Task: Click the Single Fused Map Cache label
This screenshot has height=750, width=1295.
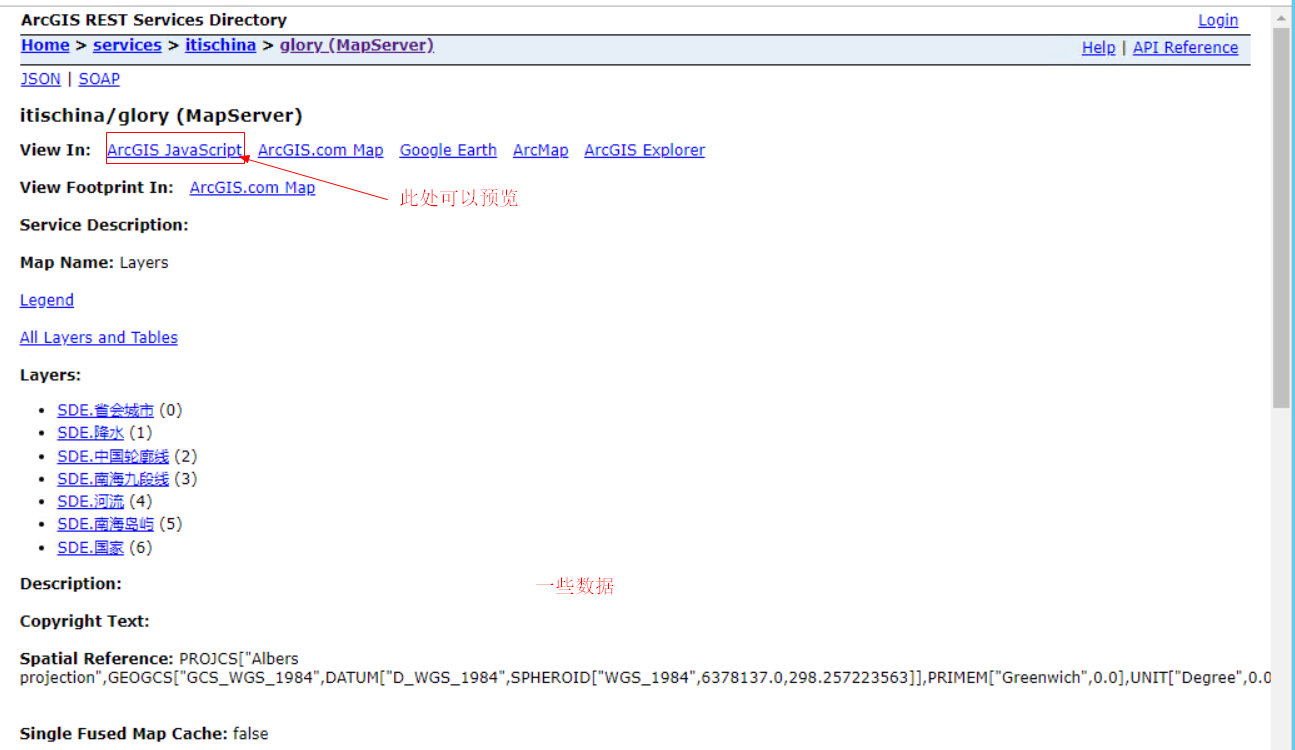Action: [x=124, y=734]
